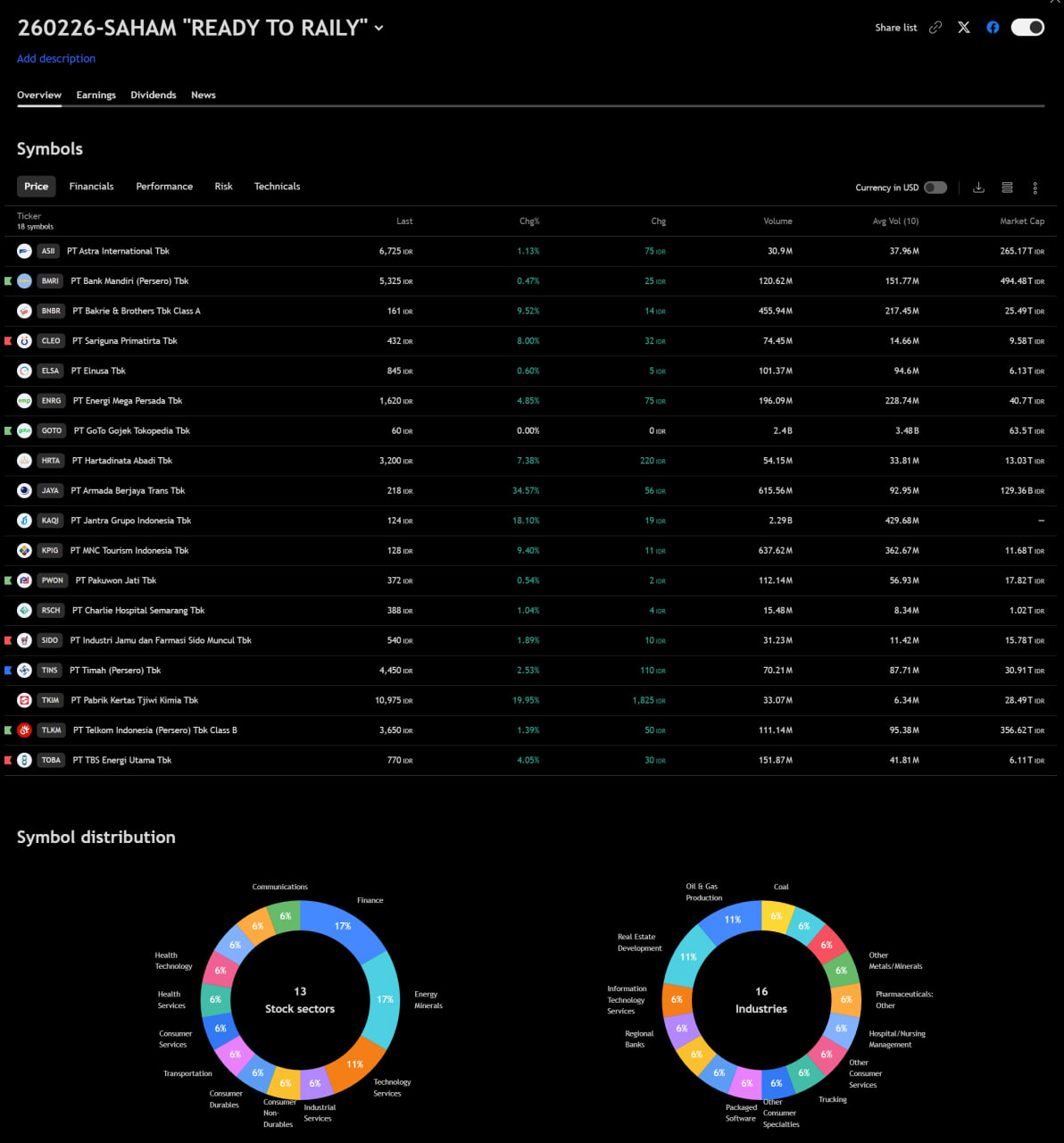The image size is (1064, 1143).
Task: Switch to the Dividends tab
Action: (154, 95)
